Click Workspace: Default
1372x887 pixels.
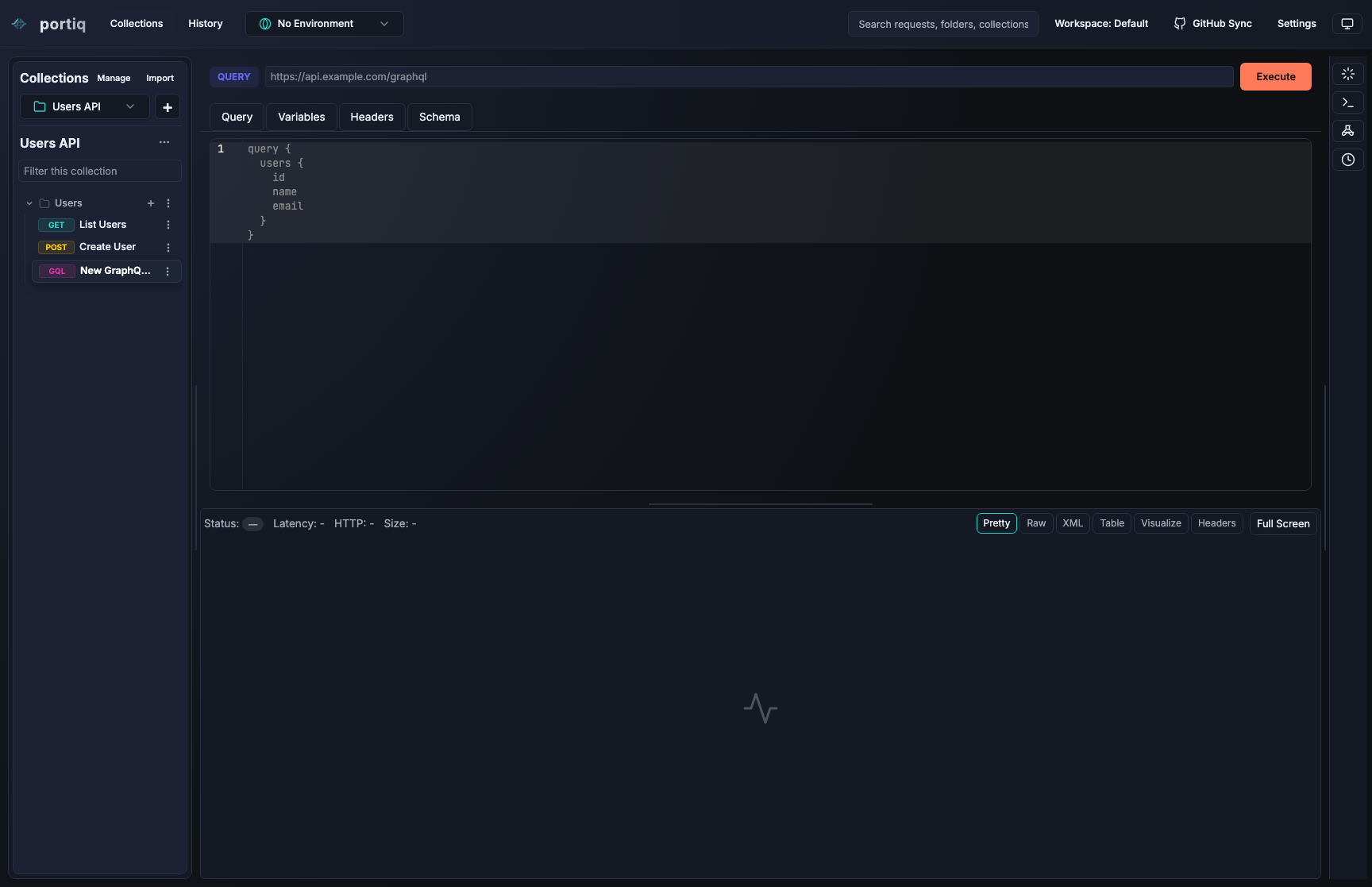[x=1101, y=24]
